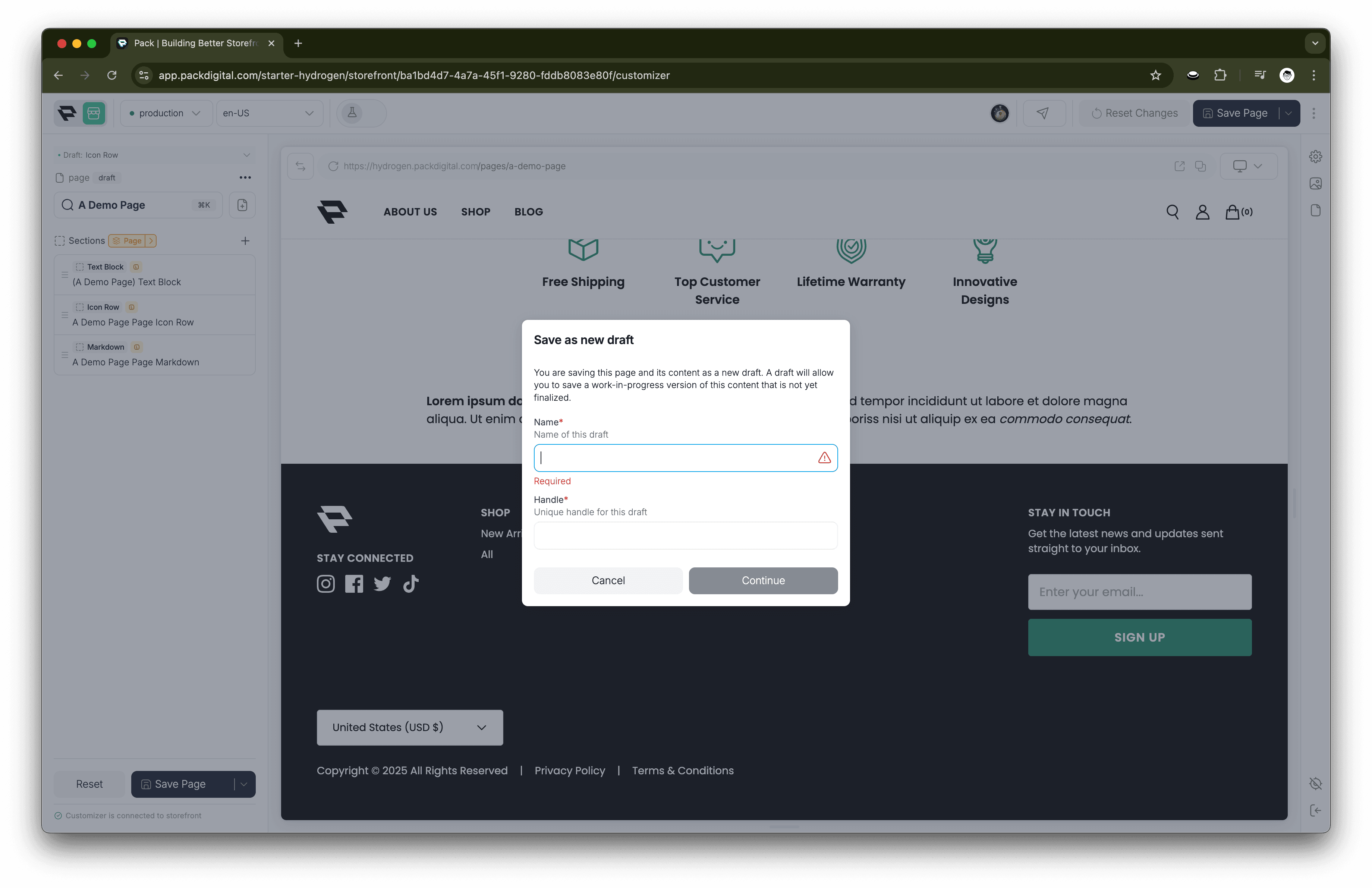The width and height of the screenshot is (1372, 888).
Task: Toggle the hidden visibility eye icon
Action: coord(1315,783)
